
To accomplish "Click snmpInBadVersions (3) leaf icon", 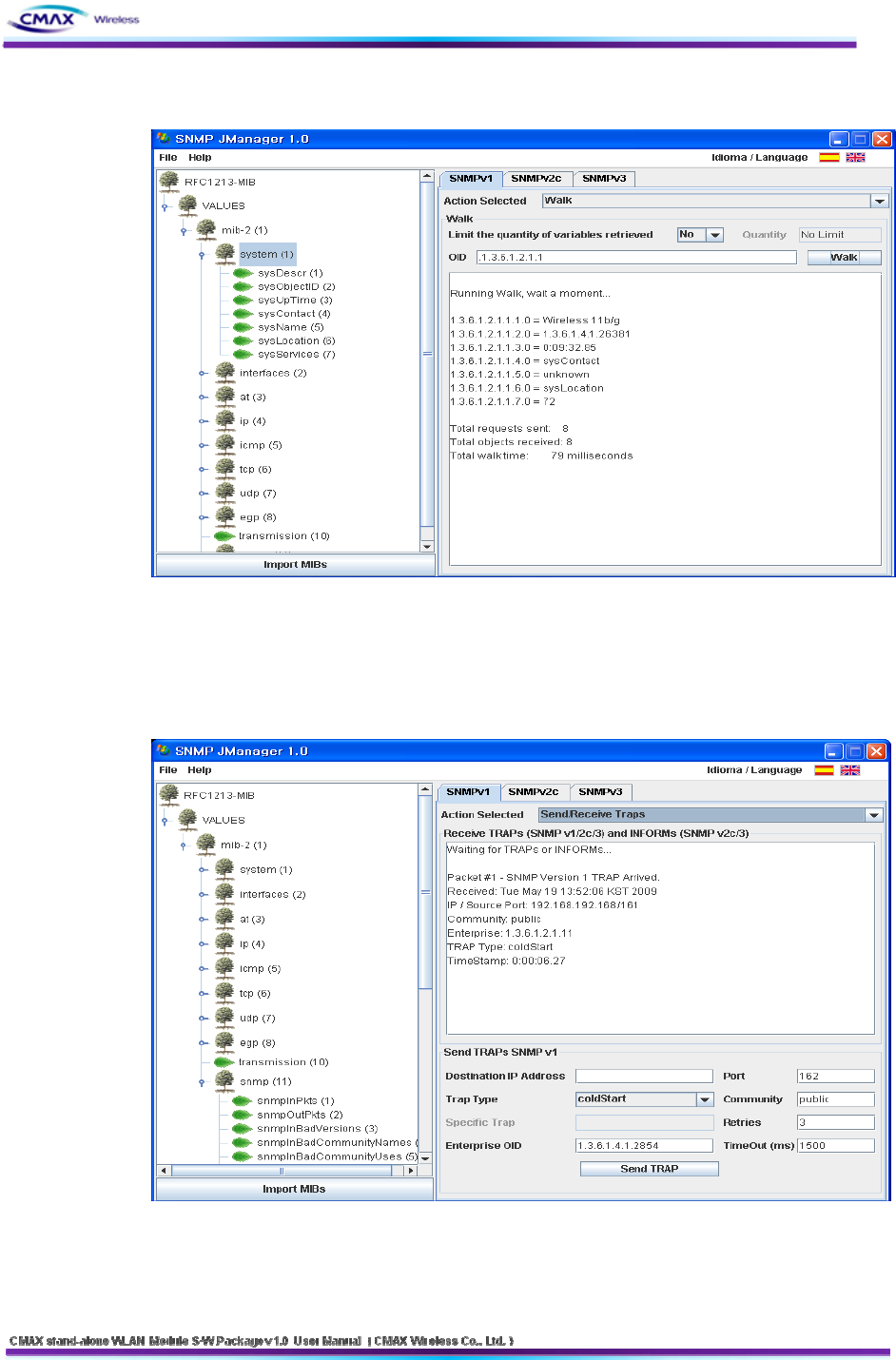I will 243,1129.
